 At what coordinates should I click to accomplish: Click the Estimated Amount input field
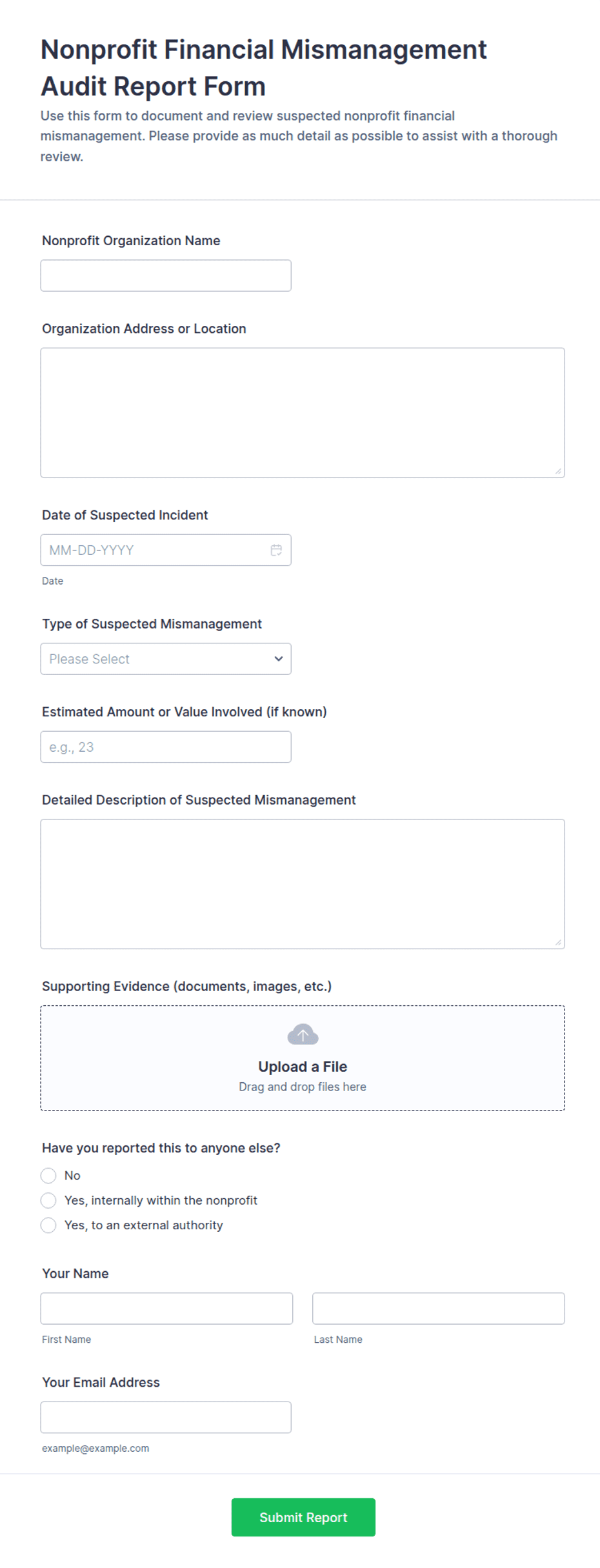(x=166, y=747)
